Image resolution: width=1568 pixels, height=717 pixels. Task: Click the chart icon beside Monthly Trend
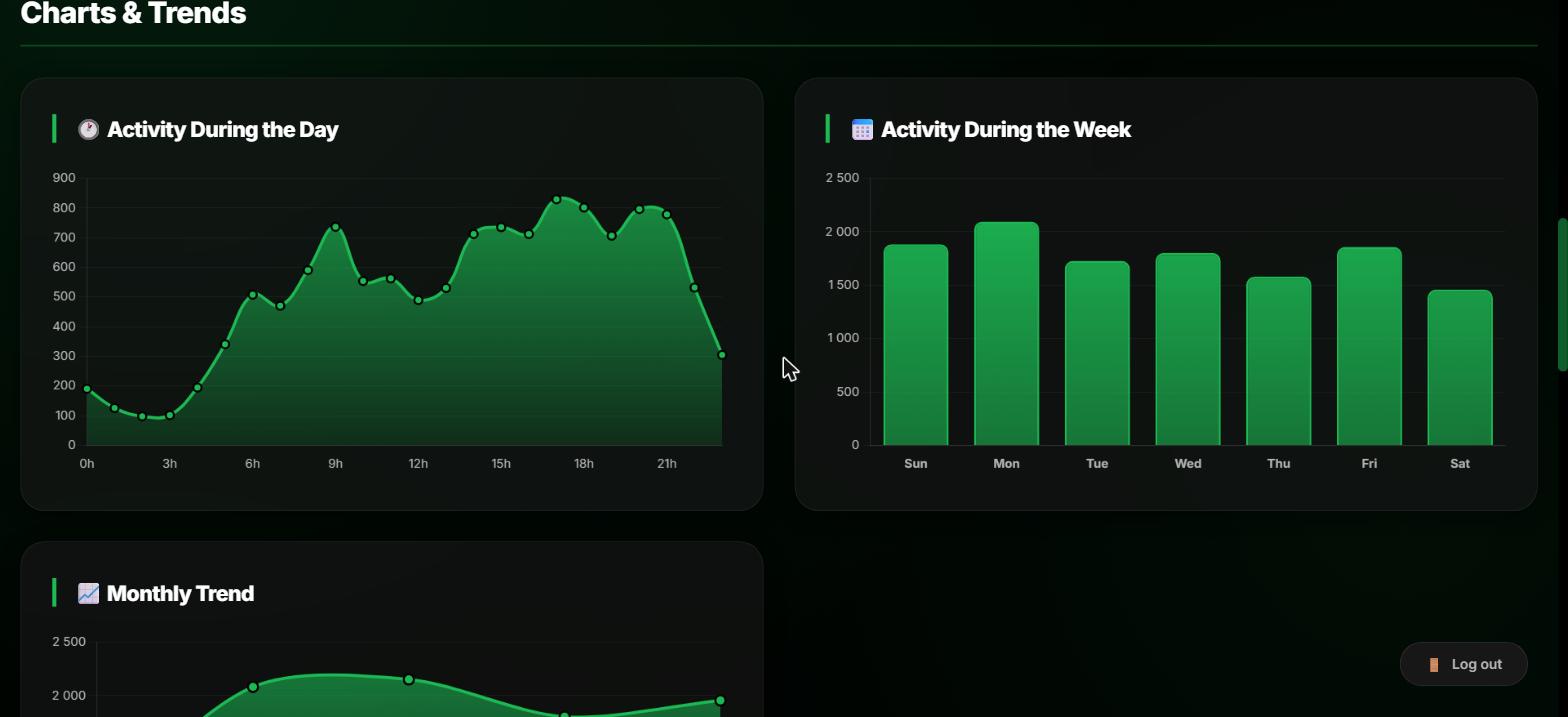click(88, 594)
